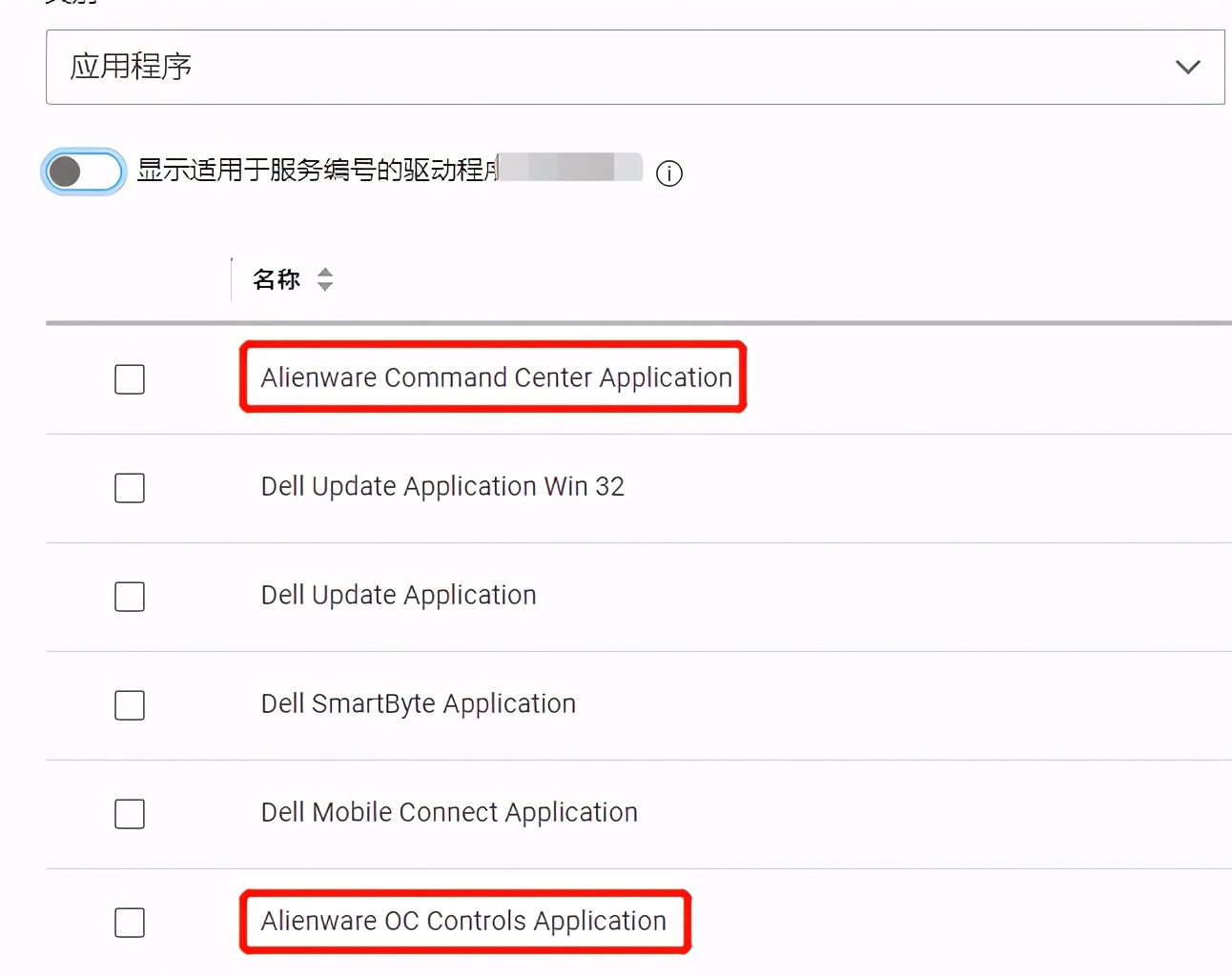
Task: Click the Dell Update Application Win 32 name
Action: (x=442, y=486)
